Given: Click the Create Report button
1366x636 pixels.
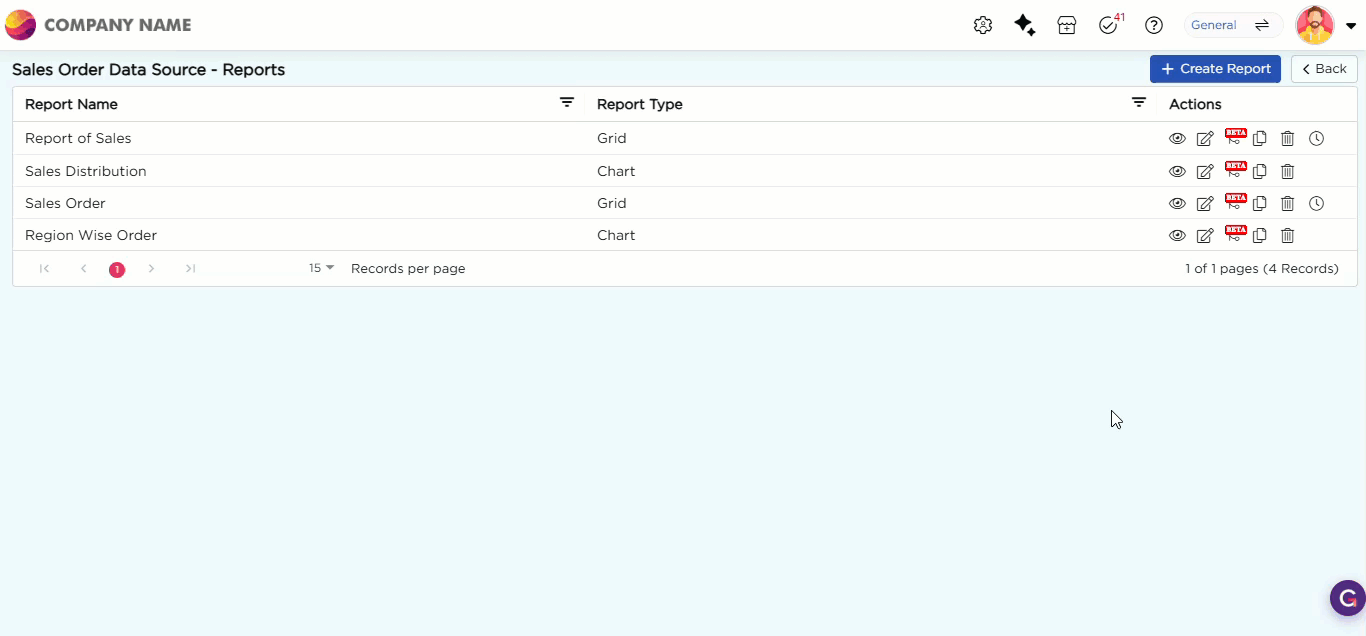Looking at the screenshot, I should coord(1215,69).
